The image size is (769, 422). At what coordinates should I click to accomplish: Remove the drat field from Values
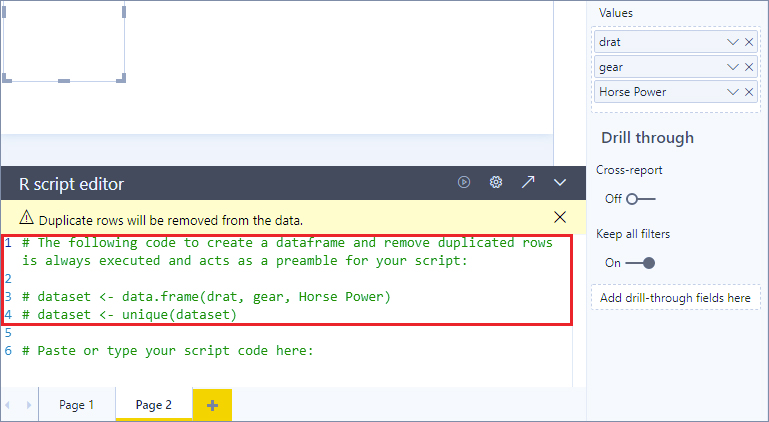click(749, 42)
